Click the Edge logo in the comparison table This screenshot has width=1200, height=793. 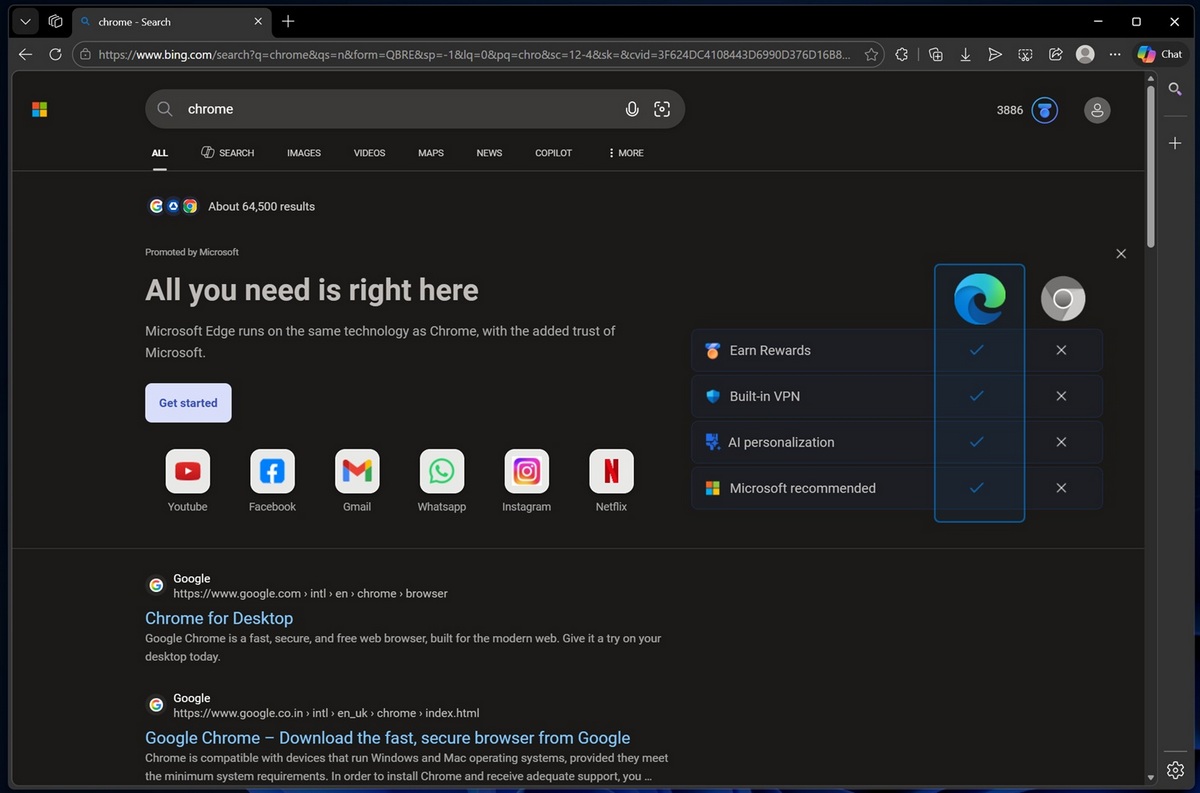click(978, 297)
